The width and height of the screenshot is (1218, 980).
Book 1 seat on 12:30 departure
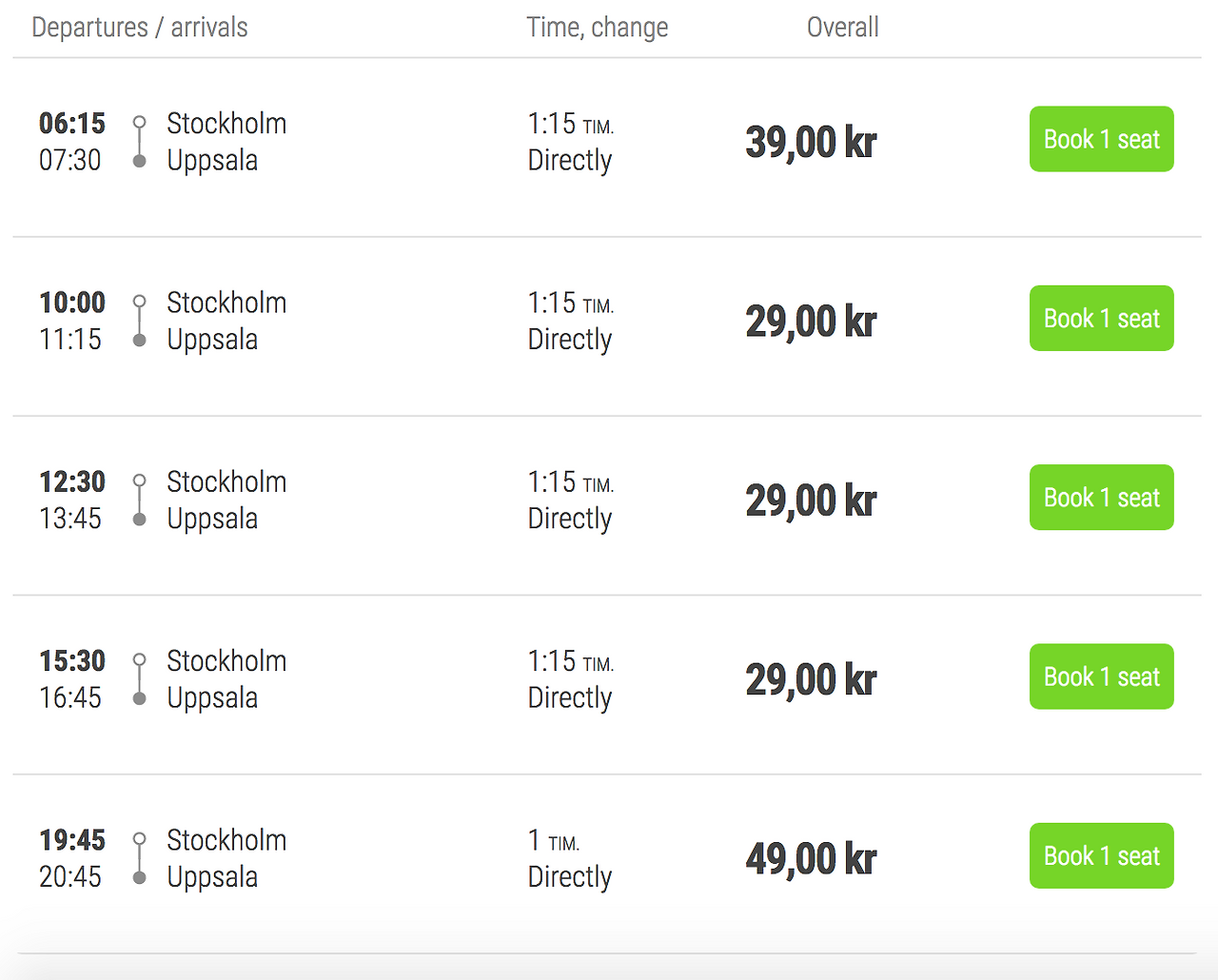point(1101,498)
